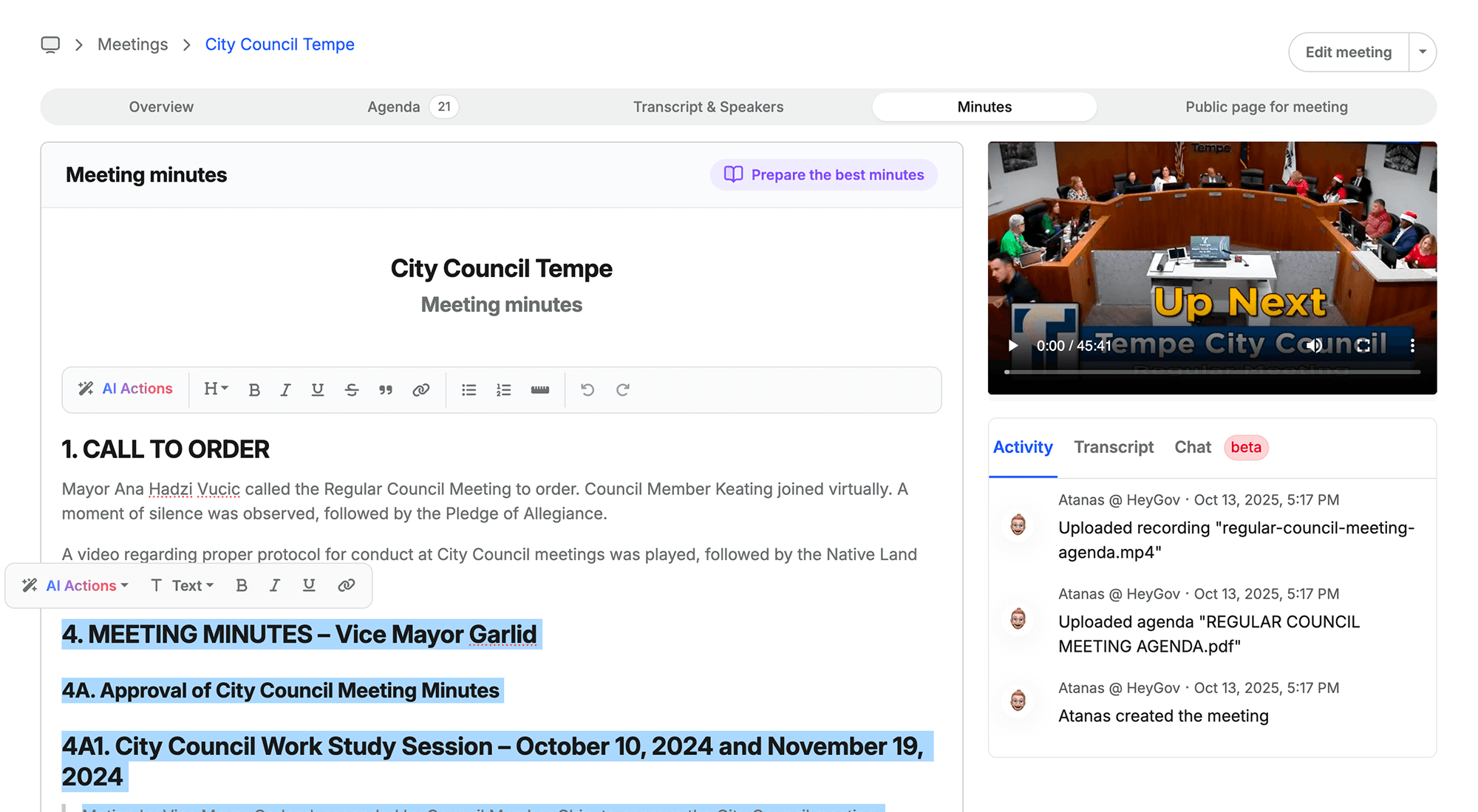Switch to the Transcript & Speakers tab

[707, 106]
